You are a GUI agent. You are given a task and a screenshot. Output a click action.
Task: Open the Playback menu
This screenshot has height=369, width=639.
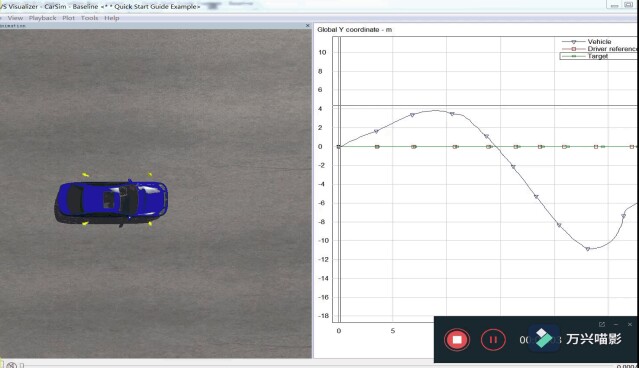click(42, 18)
